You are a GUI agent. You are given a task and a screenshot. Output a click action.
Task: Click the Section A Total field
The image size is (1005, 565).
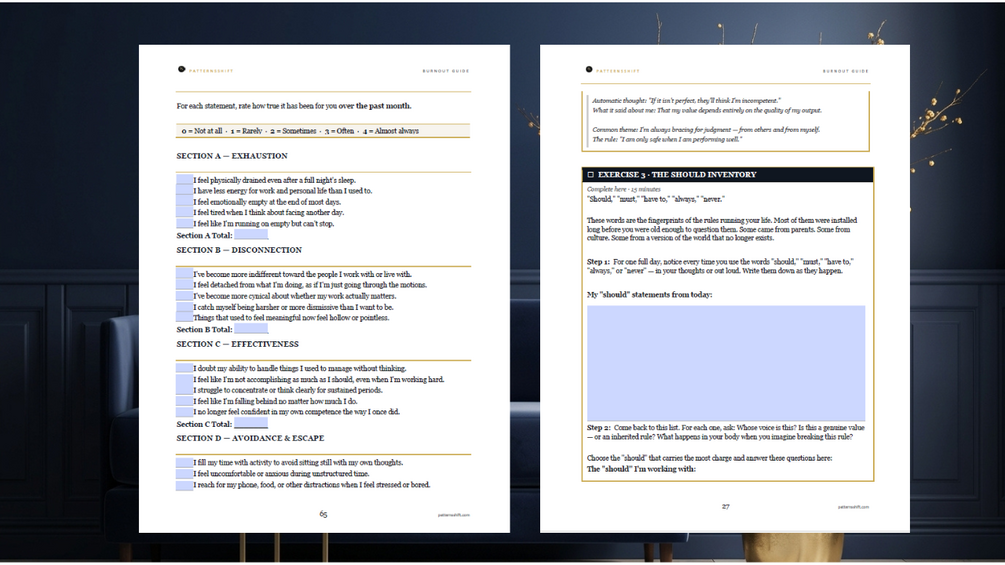tap(251, 235)
